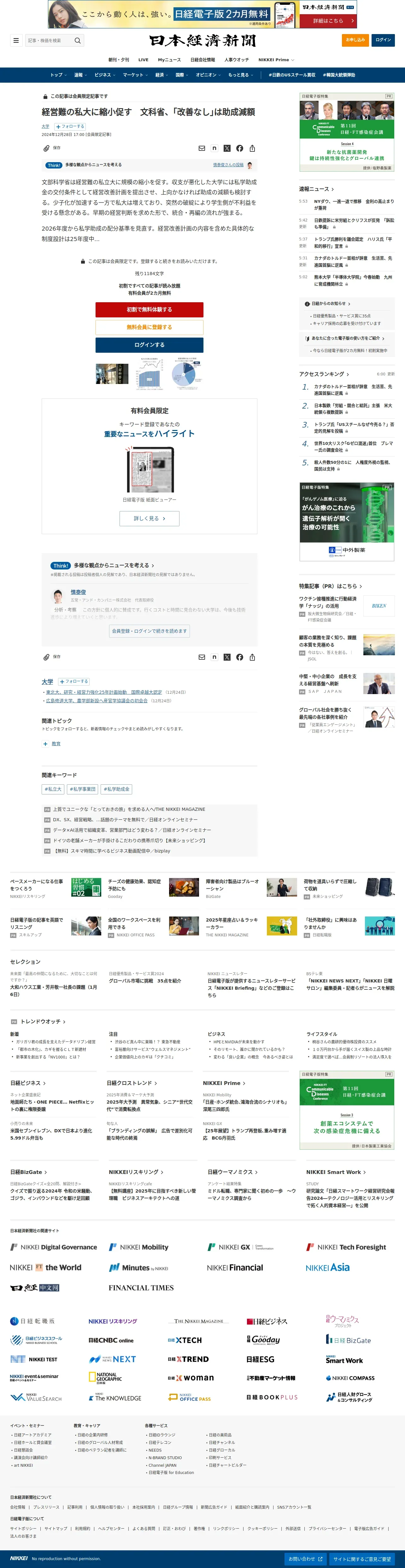This screenshot has height=1568, width=405.
Task: Click bottom X share icon
Action: click(x=227, y=657)
